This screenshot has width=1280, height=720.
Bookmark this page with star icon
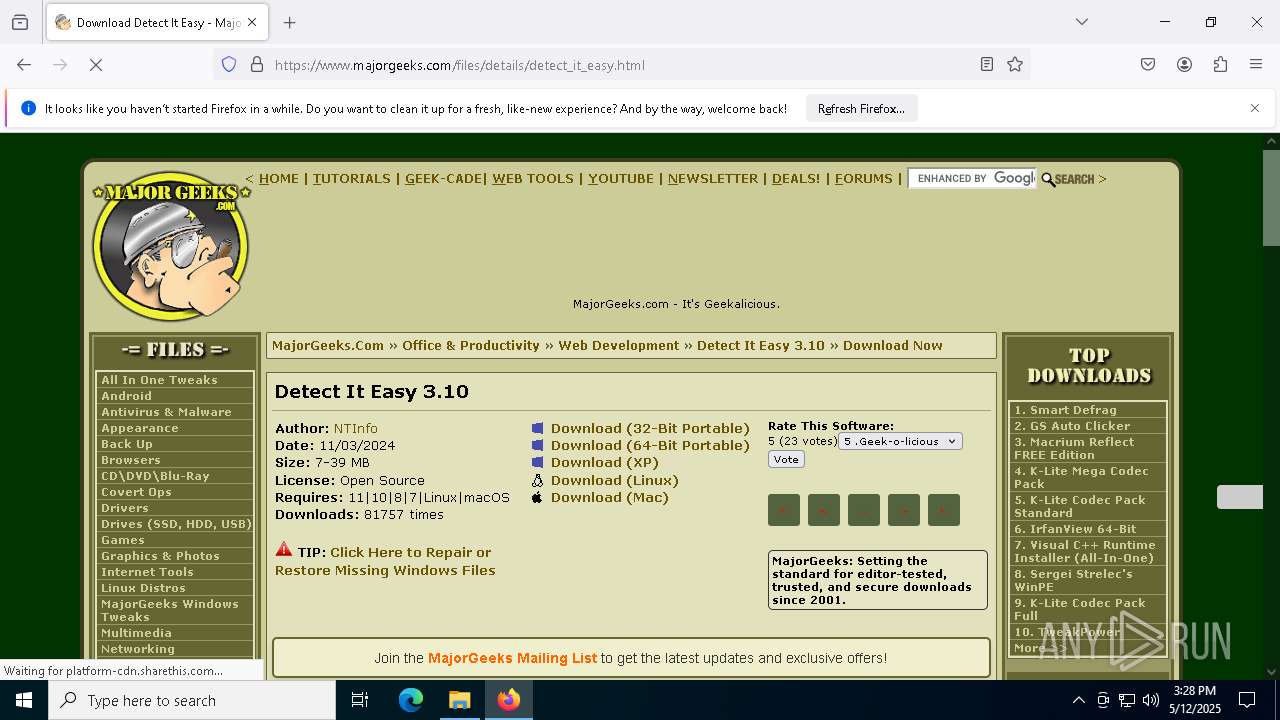[1015, 65]
